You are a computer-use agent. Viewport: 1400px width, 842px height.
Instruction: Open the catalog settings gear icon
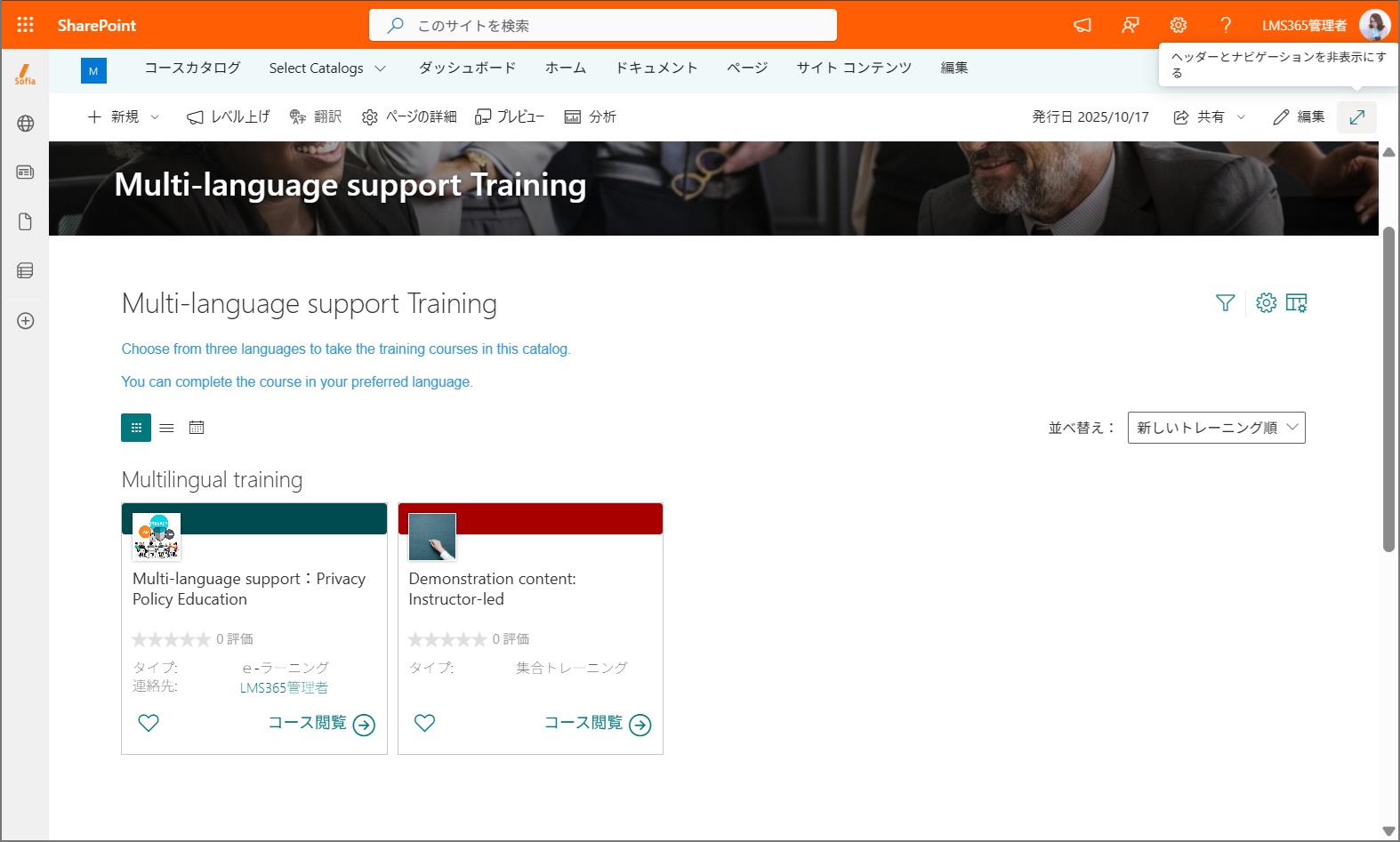(1266, 303)
